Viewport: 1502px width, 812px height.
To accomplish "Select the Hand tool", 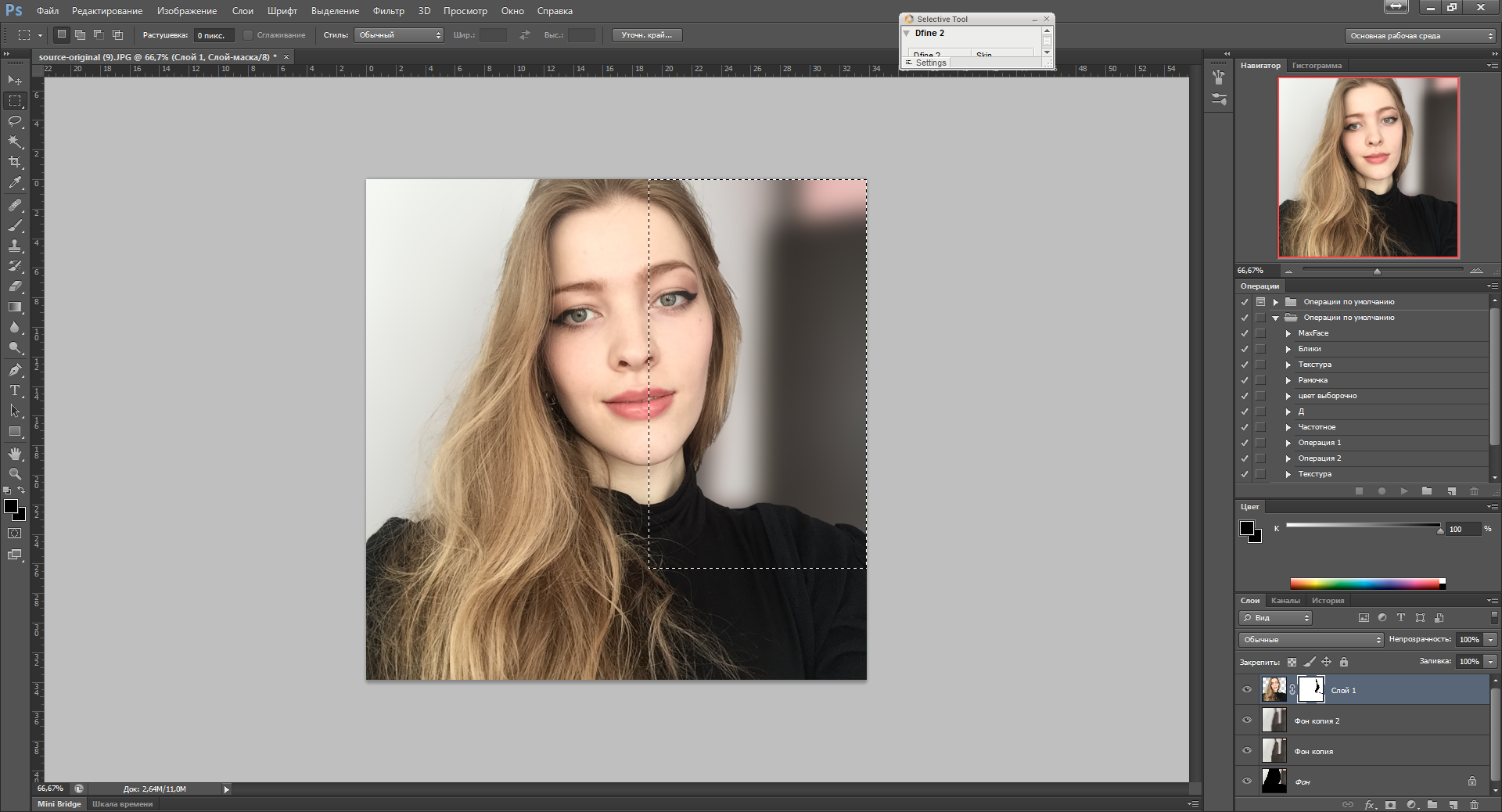I will [x=15, y=454].
